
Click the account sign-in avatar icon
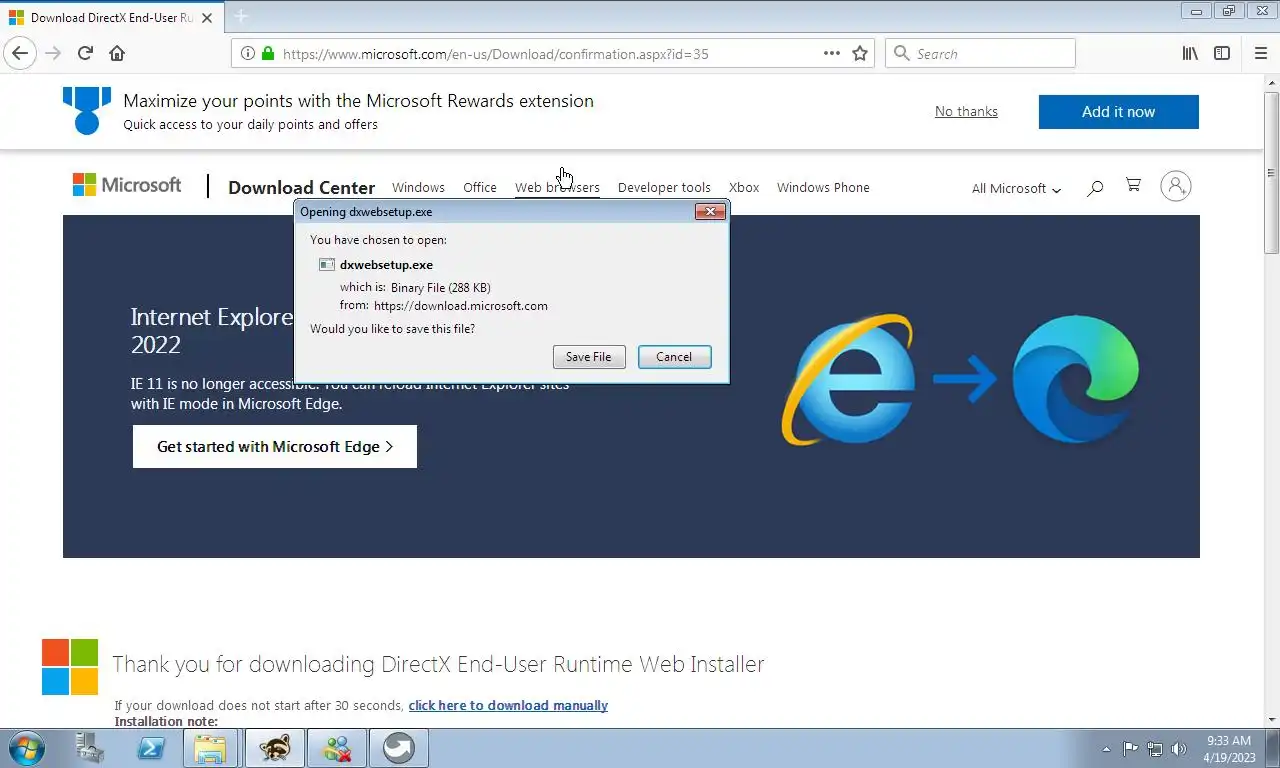[1176, 186]
